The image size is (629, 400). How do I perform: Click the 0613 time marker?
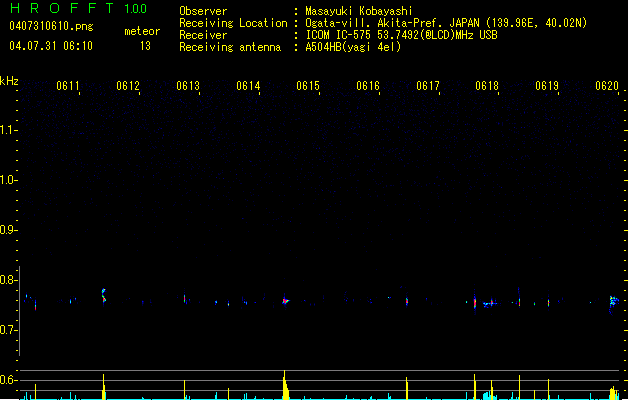click(188, 86)
